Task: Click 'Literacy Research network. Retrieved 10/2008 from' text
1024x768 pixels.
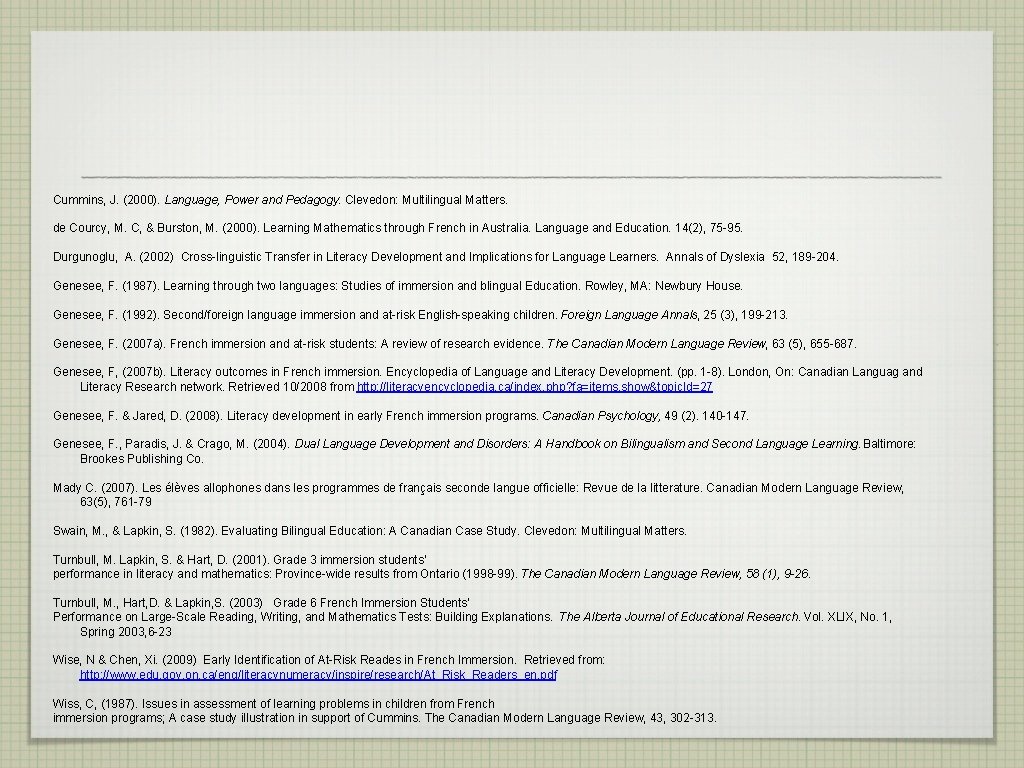Action: point(217,387)
